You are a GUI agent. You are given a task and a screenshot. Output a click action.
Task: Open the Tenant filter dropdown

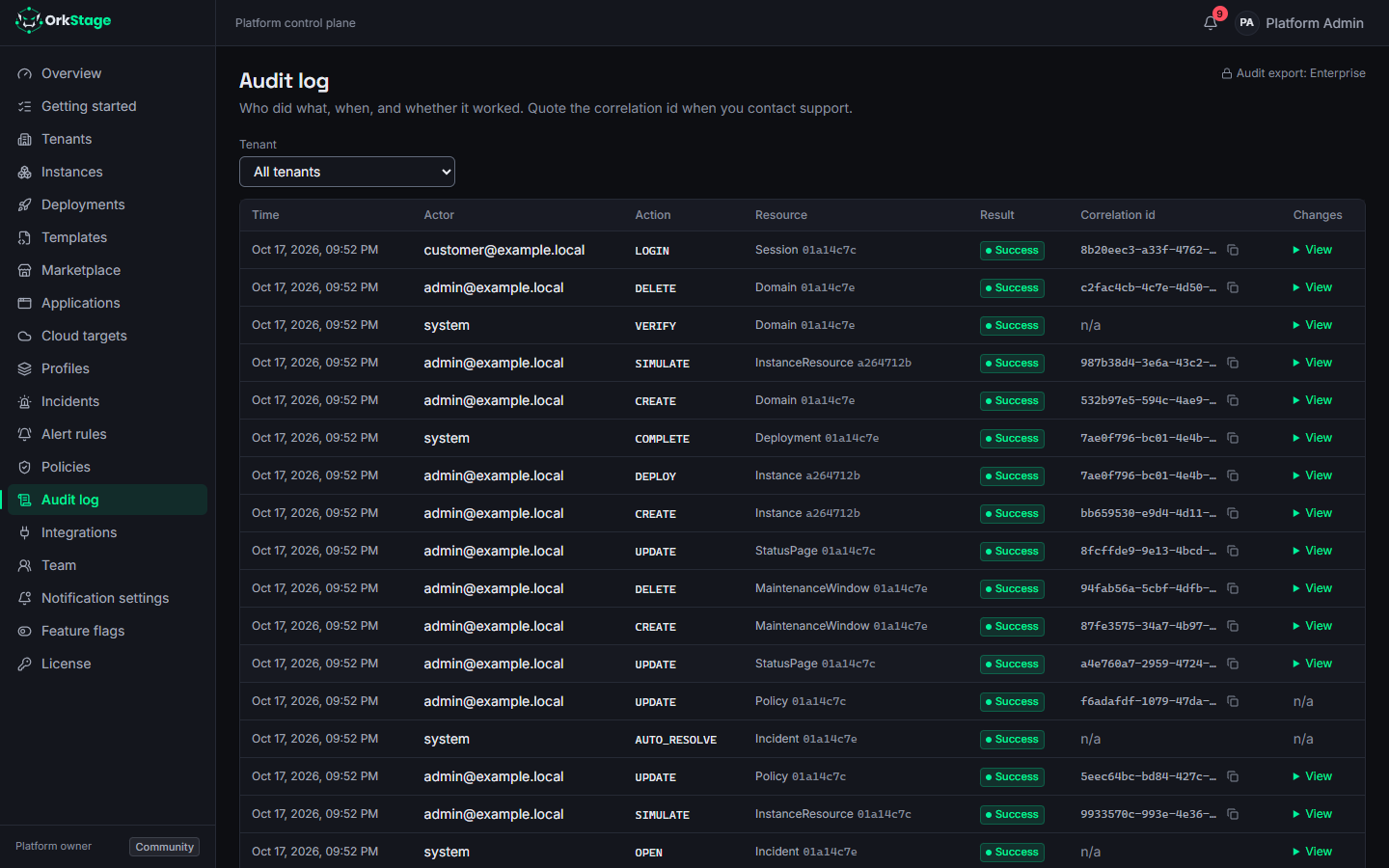(347, 172)
